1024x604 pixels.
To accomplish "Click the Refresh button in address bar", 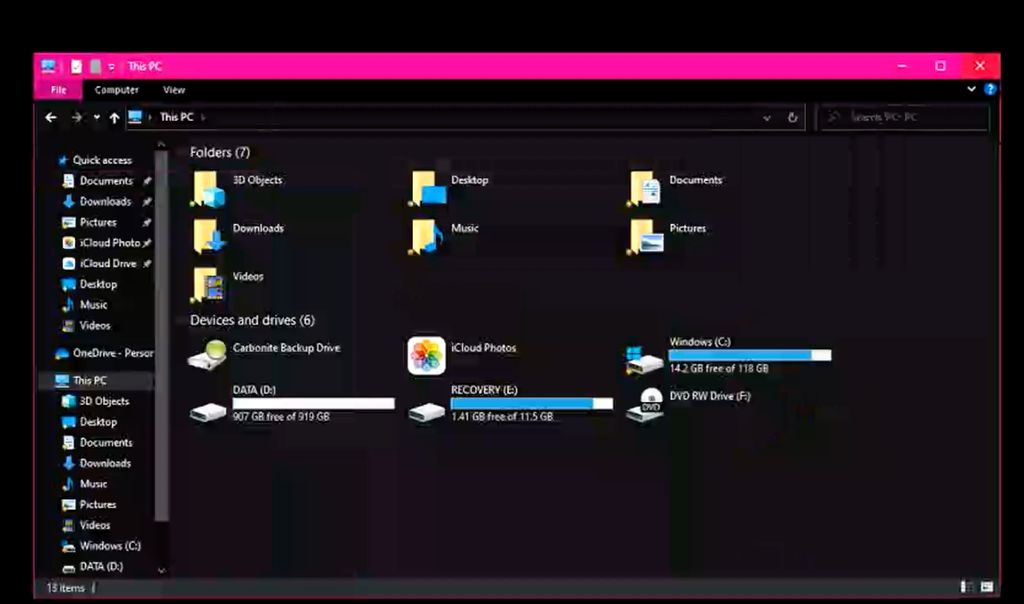I will (793, 117).
